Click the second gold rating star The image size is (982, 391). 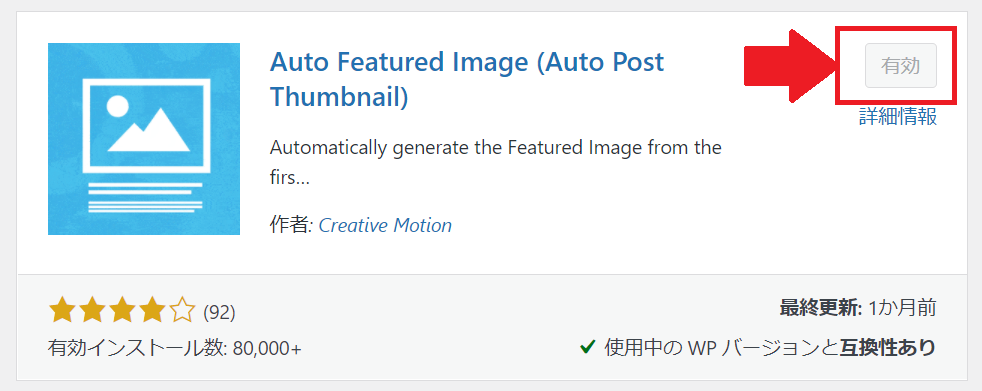(x=92, y=310)
